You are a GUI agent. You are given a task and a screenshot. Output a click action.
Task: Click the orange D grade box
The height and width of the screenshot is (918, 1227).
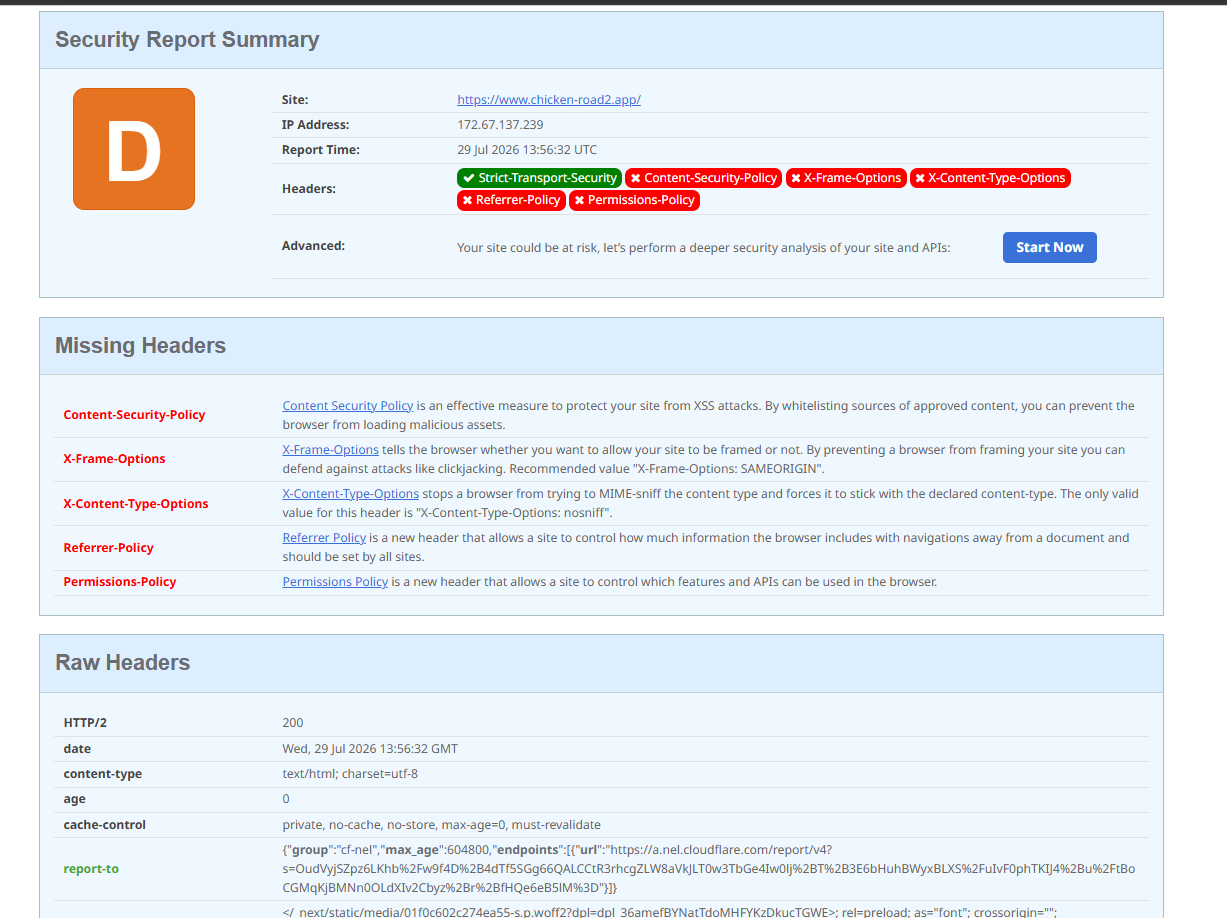point(134,149)
